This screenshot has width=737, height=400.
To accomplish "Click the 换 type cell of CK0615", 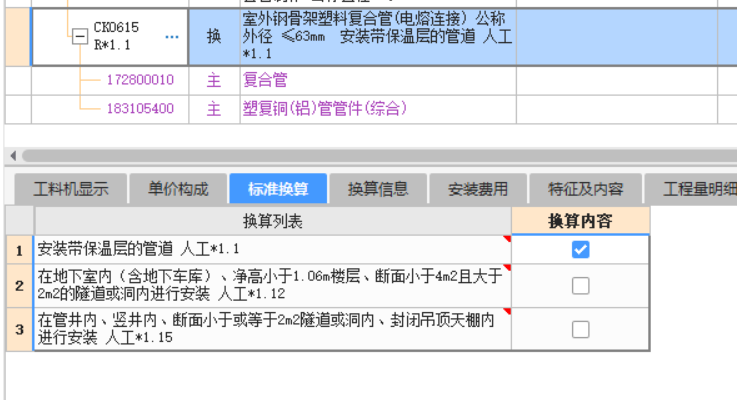I will point(214,36).
